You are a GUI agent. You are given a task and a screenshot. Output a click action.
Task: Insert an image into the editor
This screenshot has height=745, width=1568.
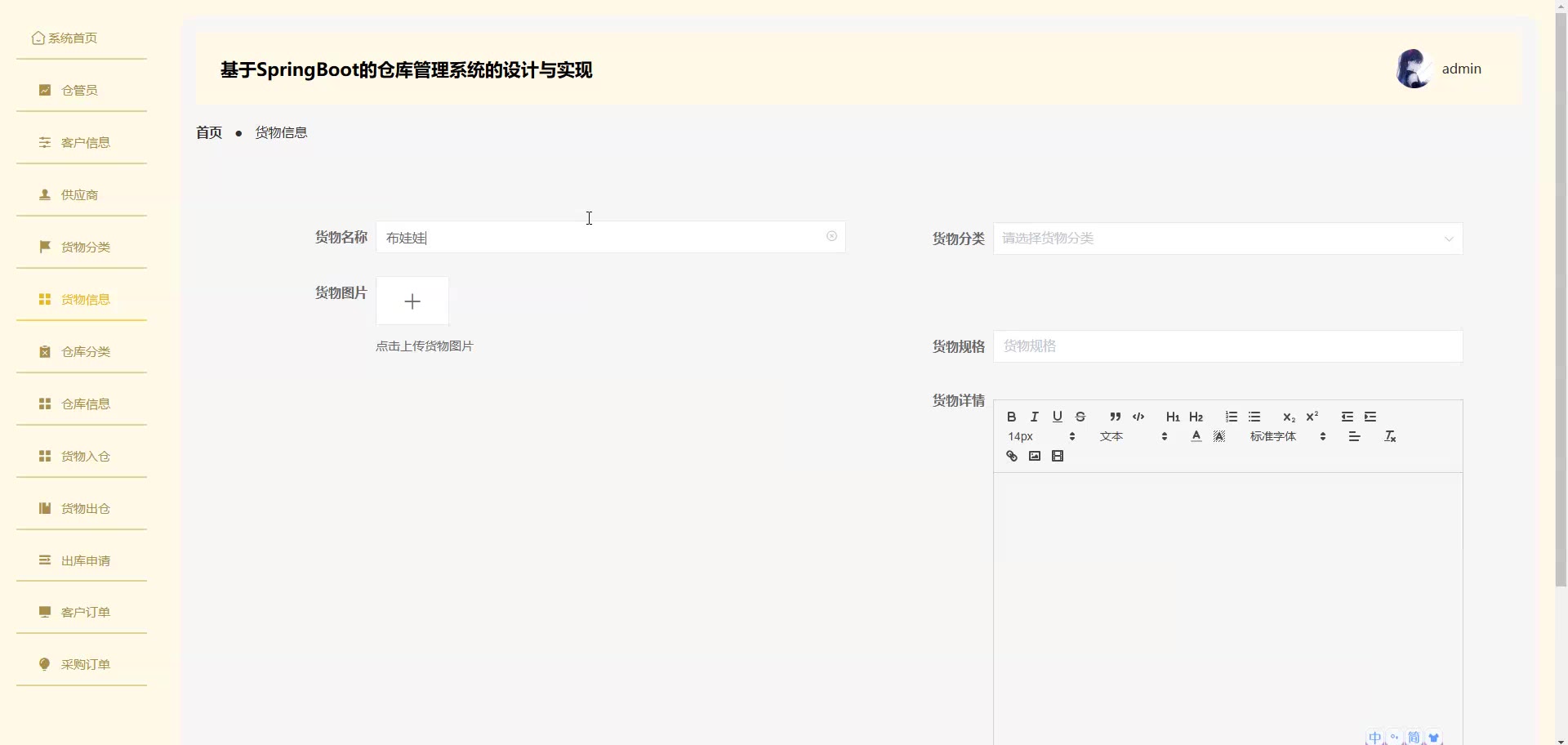[1034, 456]
